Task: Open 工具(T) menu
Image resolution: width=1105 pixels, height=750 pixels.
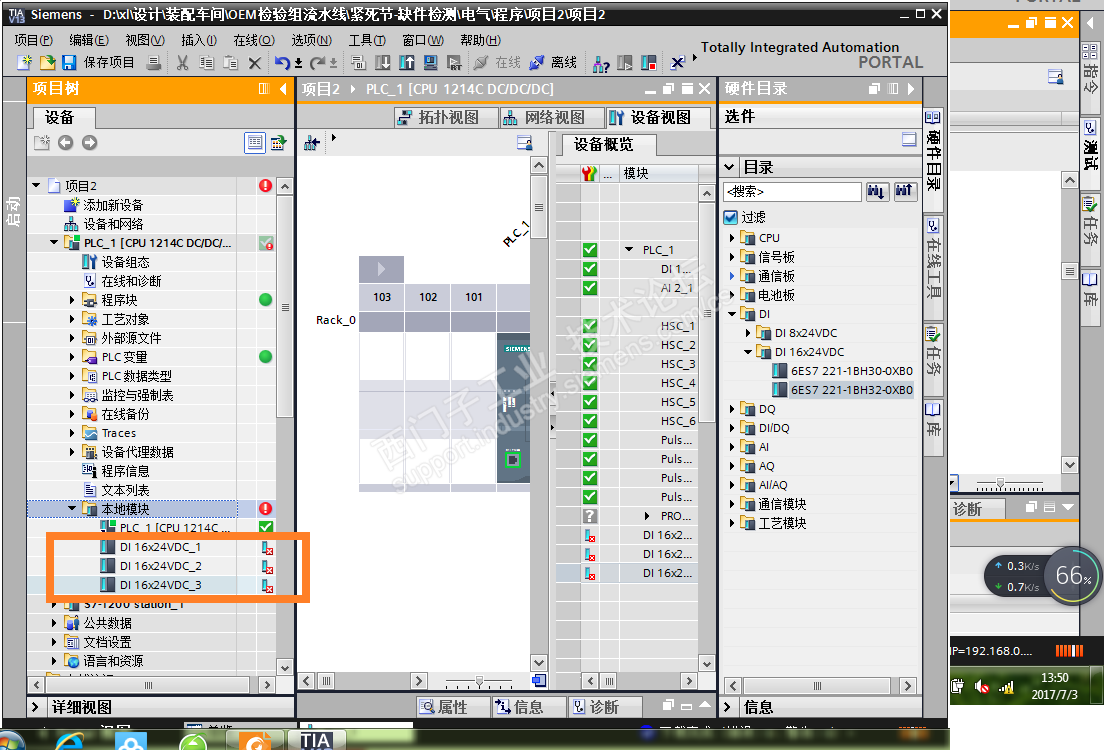Action: (x=367, y=40)
